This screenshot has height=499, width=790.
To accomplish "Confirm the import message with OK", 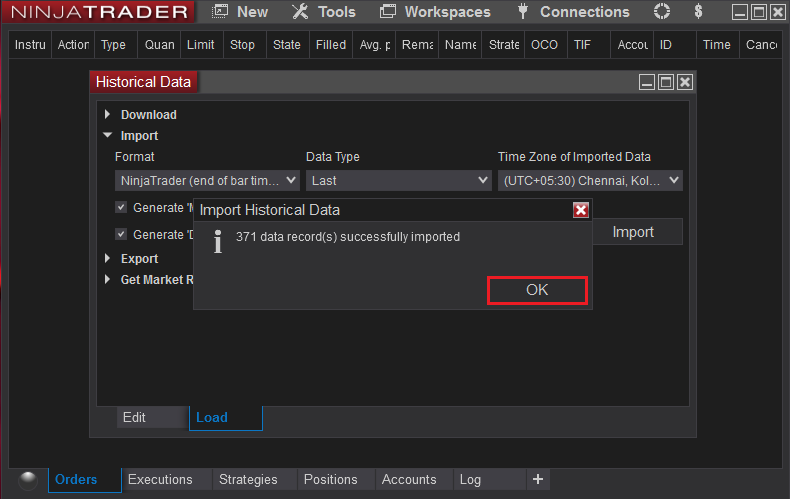I will pyautogui.click(x=537, y=290).
